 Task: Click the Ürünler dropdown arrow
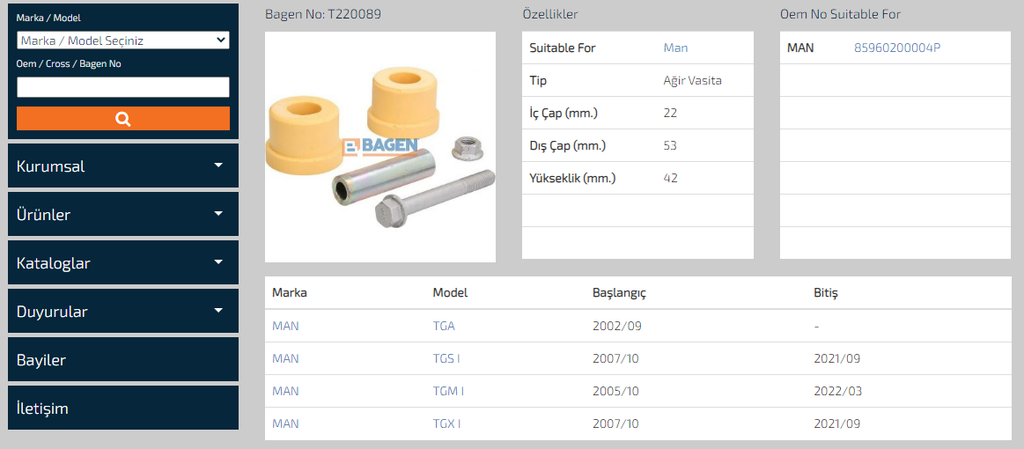[219, 213]
